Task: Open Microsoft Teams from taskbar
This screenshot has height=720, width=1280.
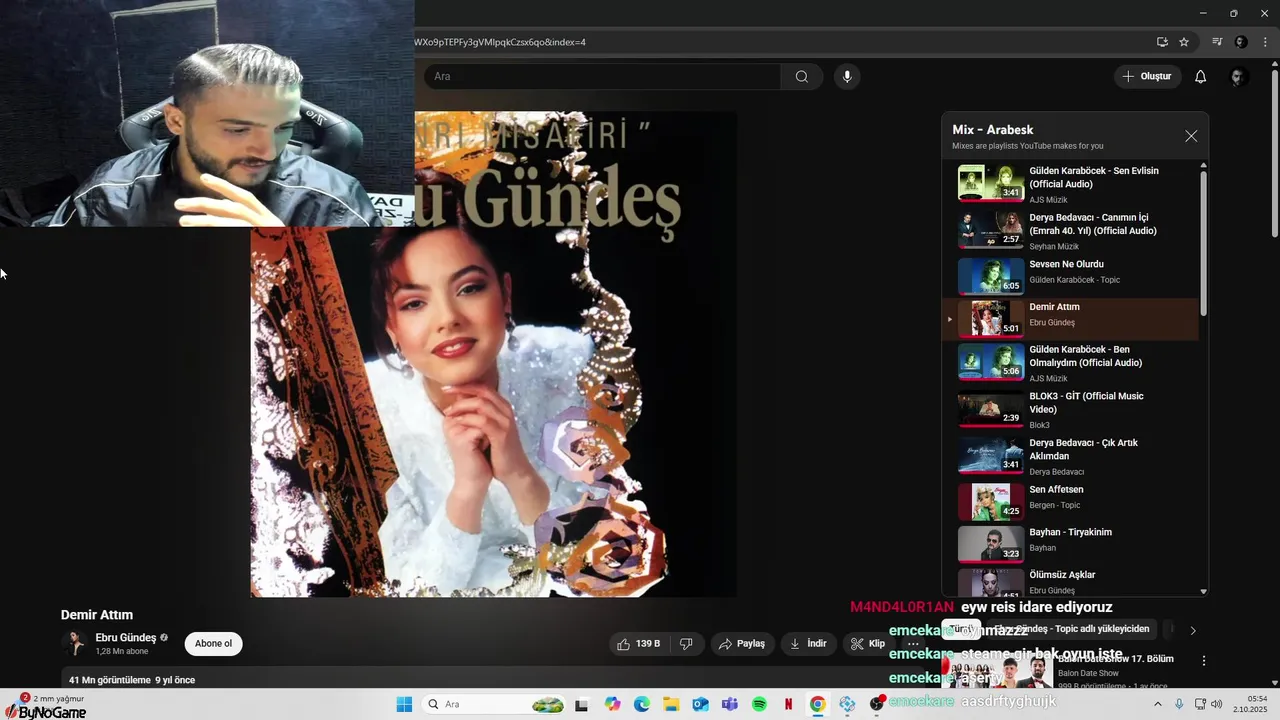Action: pos(730,704)
